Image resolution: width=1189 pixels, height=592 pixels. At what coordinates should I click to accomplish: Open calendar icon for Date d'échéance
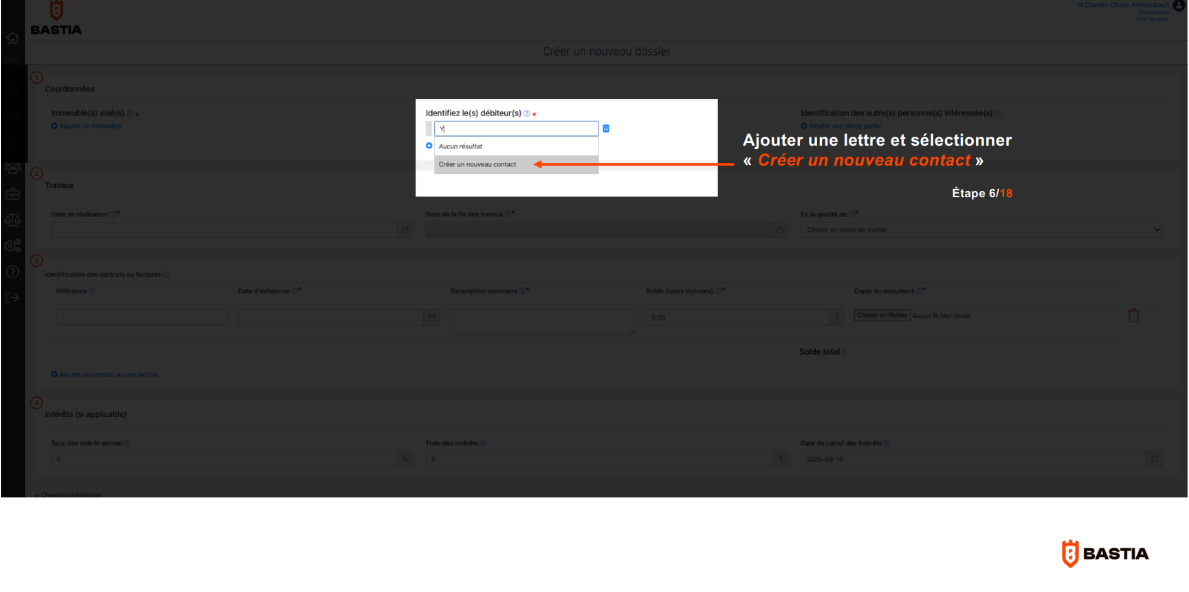[x=431, y=318]
